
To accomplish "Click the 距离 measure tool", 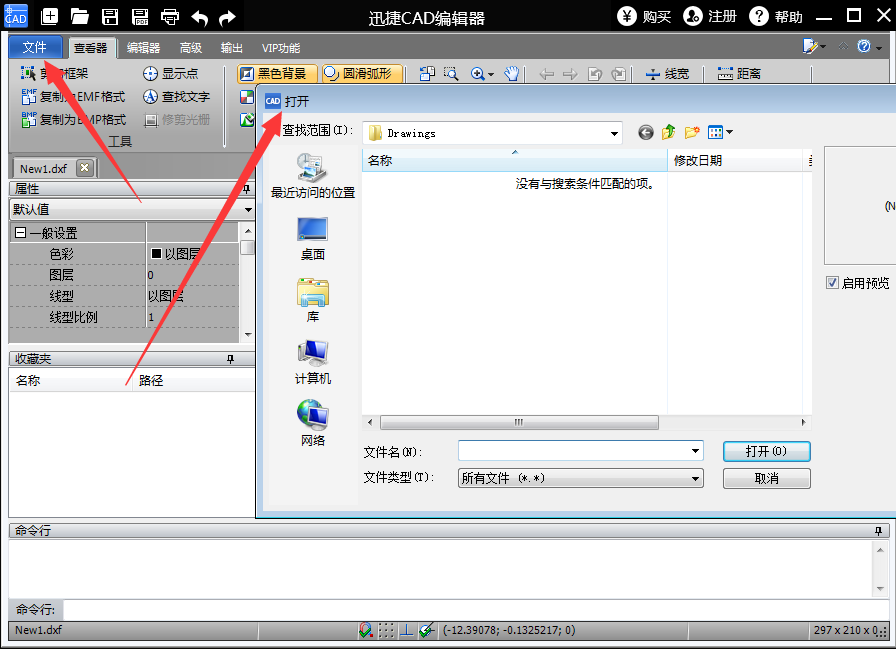I will [x=739, y=74].
